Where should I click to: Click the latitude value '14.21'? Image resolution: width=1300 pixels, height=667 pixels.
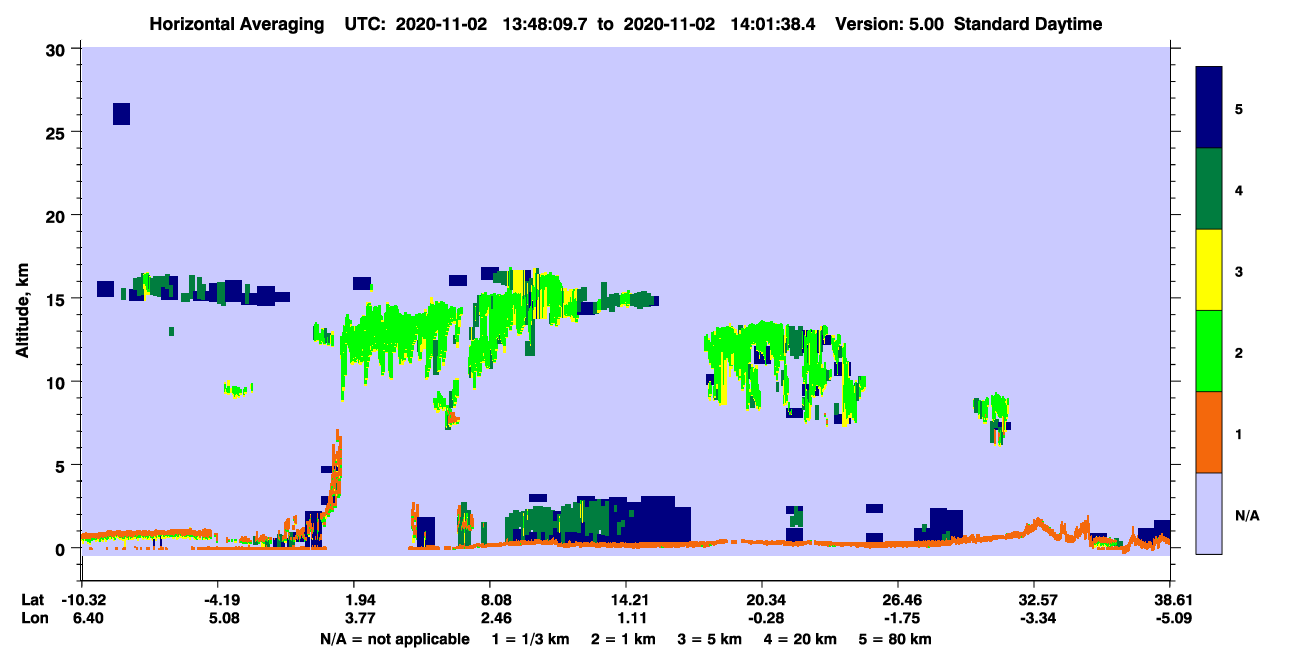pos(626,600)
